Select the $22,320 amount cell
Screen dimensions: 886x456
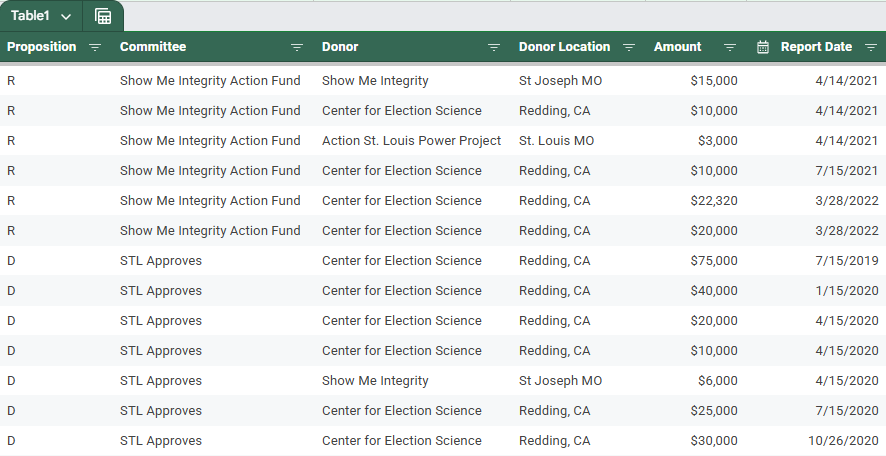click(x=714, y=201)
